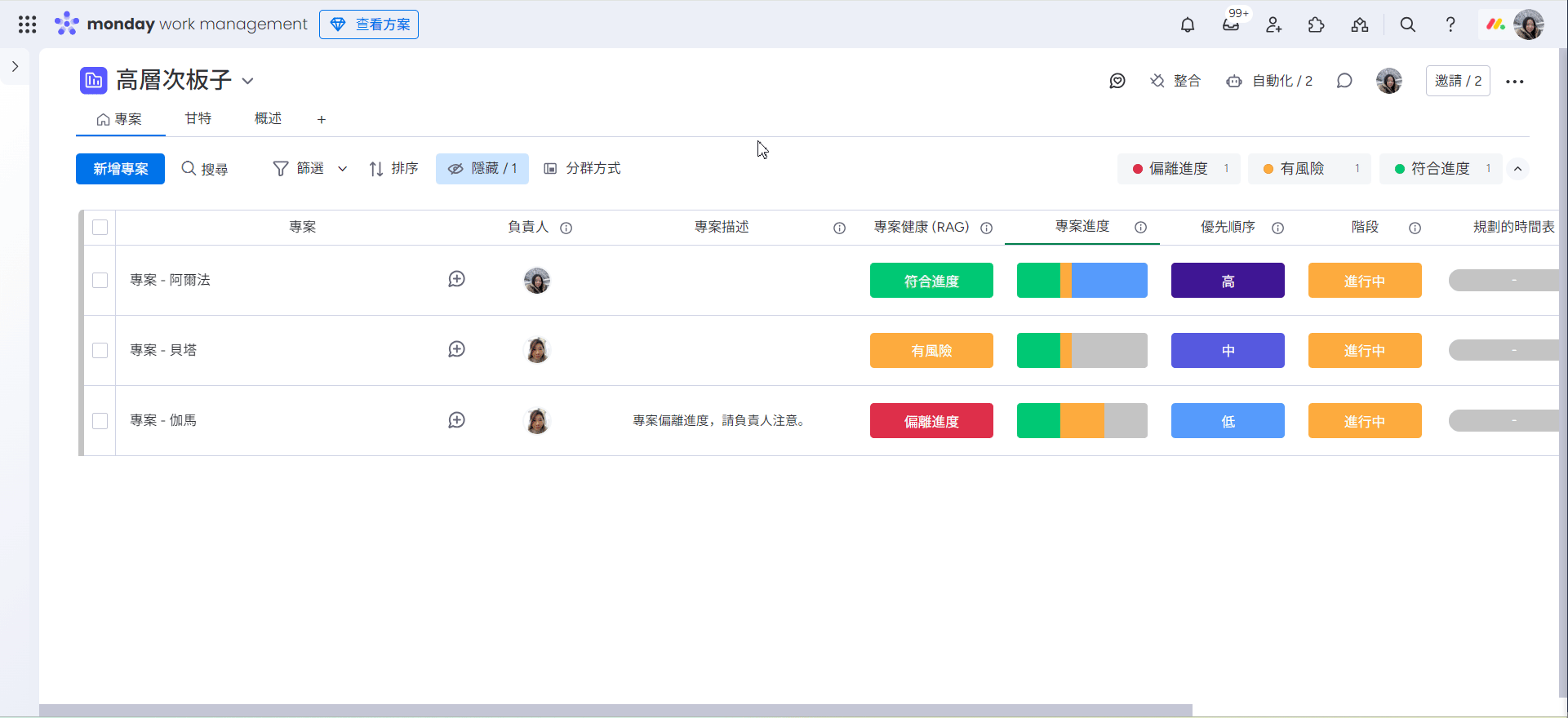Open 專案 - 貝塔 health 有風險 status
1568x718 pixels.
click(931, 350)
